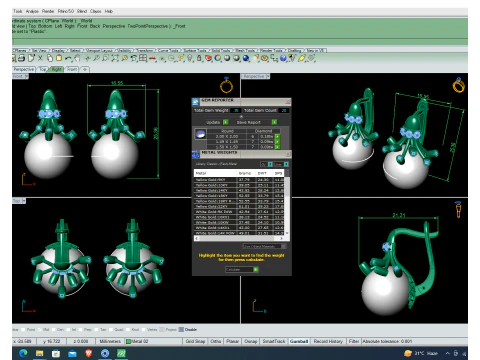Click the Metal 02 layer in status bar
Viewport: 480px width, 360px height.
click(x=137, y=341)
